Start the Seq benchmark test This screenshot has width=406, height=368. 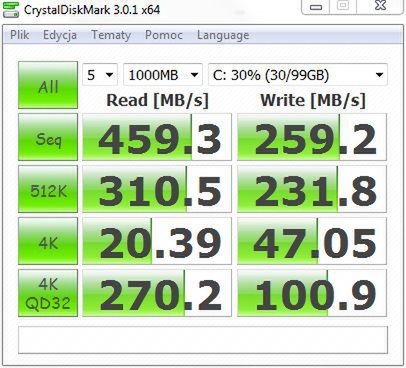tap(48, 137)
